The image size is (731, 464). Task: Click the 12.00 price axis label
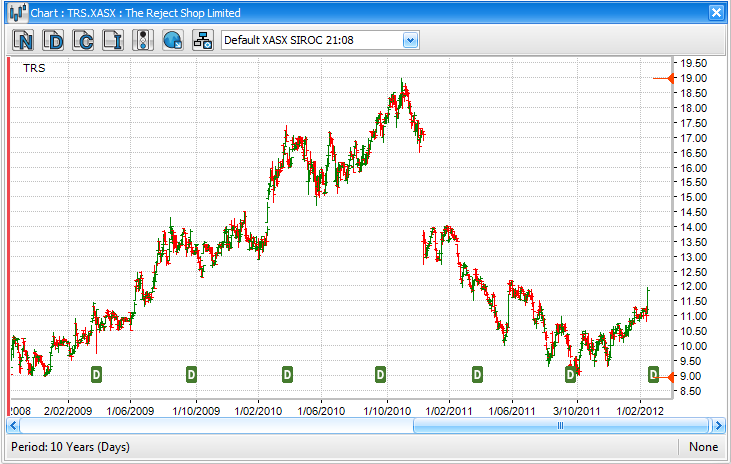[693, 286]
